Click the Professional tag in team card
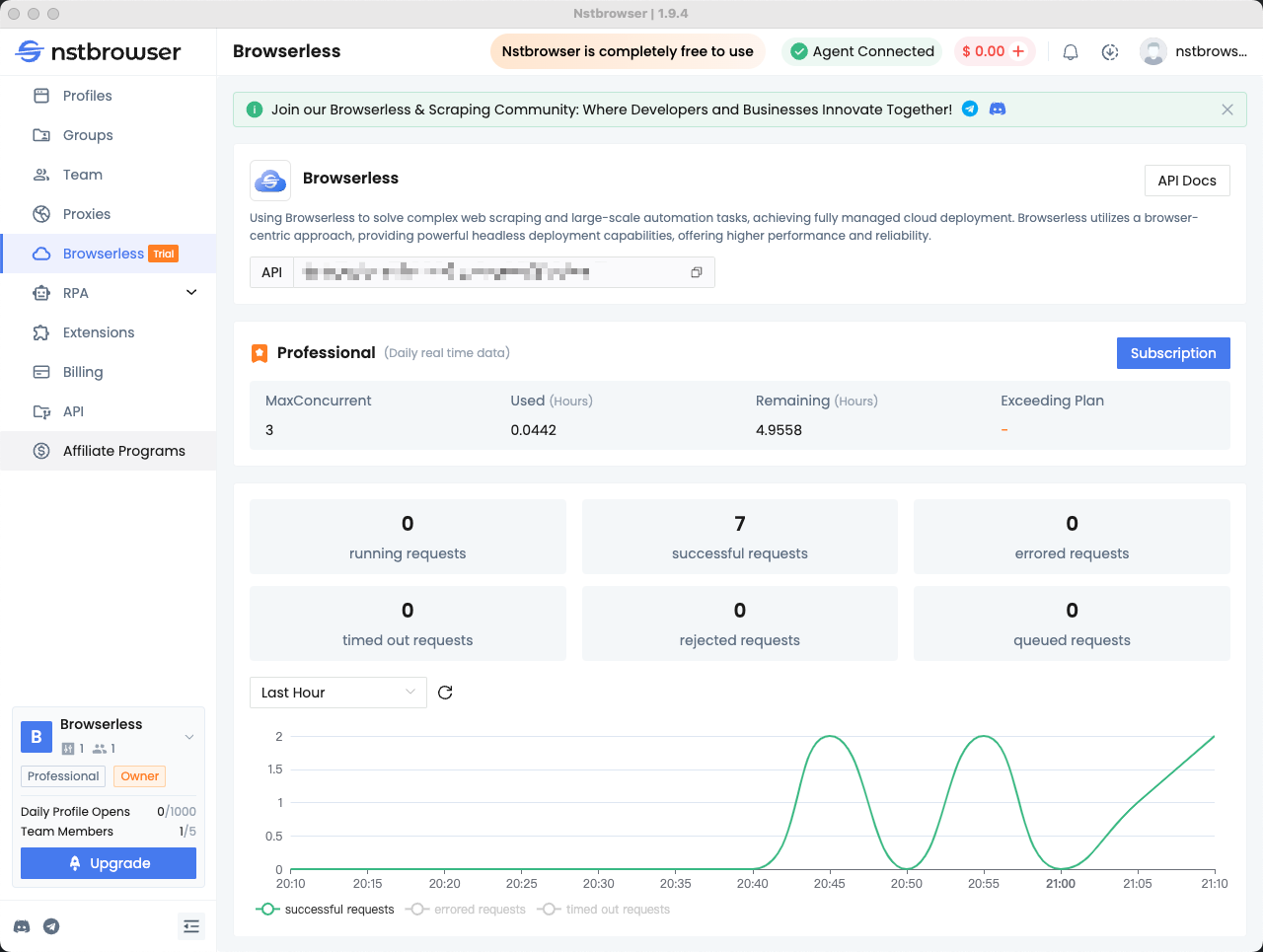This screenshot has height=952, width=1263. coord(63,776)
